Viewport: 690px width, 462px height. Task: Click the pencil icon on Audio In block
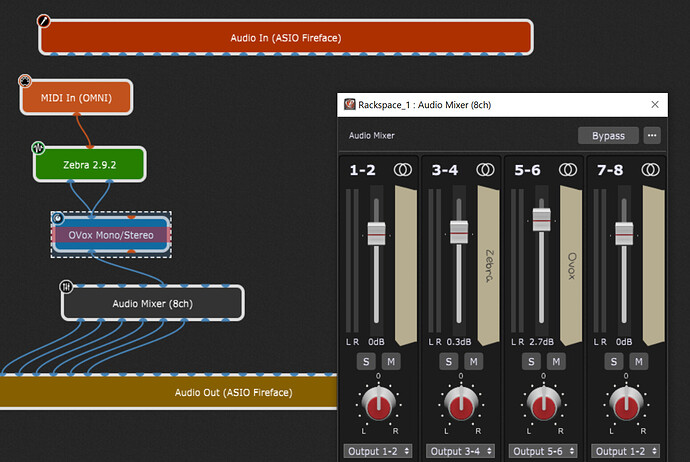click(44, 21)
